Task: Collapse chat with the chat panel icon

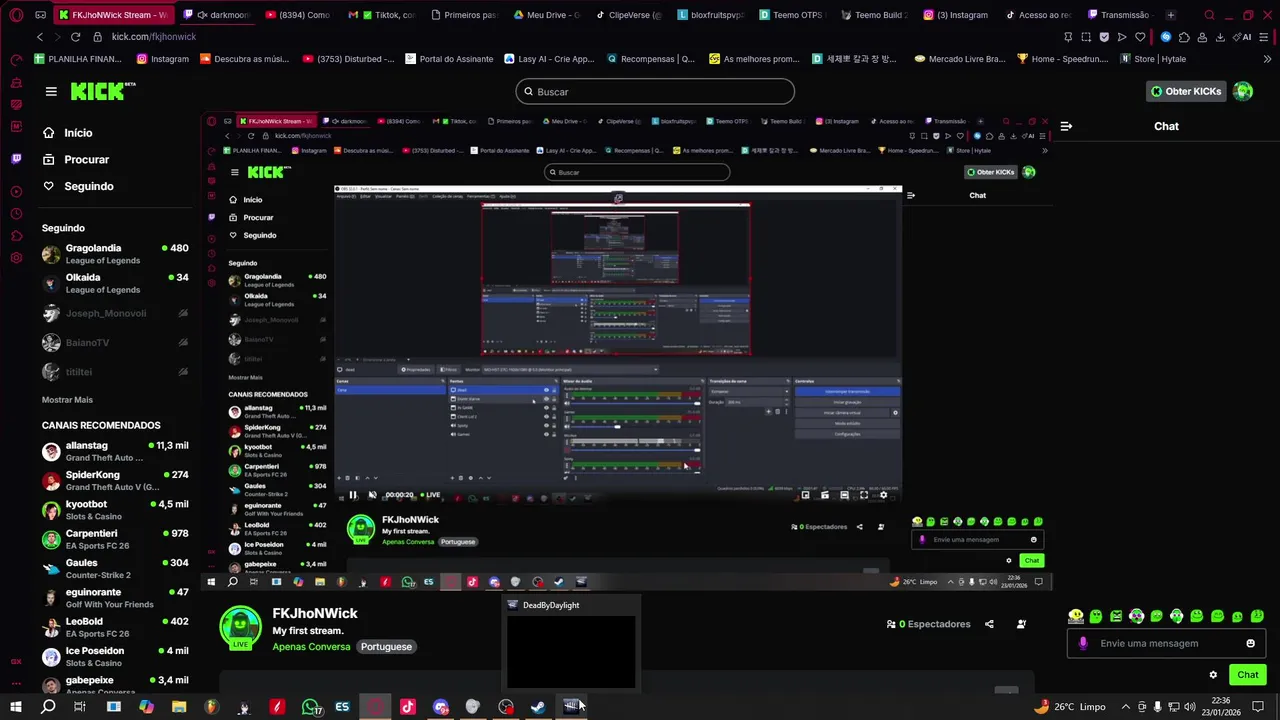Action: pos(1066,126)
